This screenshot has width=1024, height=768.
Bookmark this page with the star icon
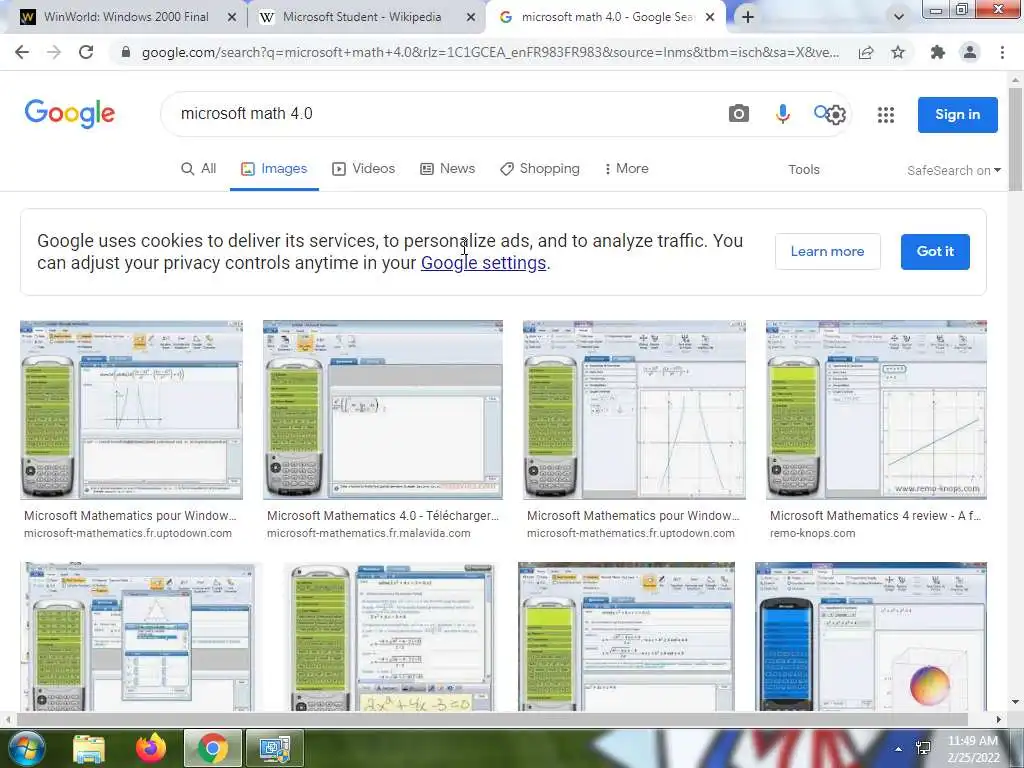(x=898, y=52)
